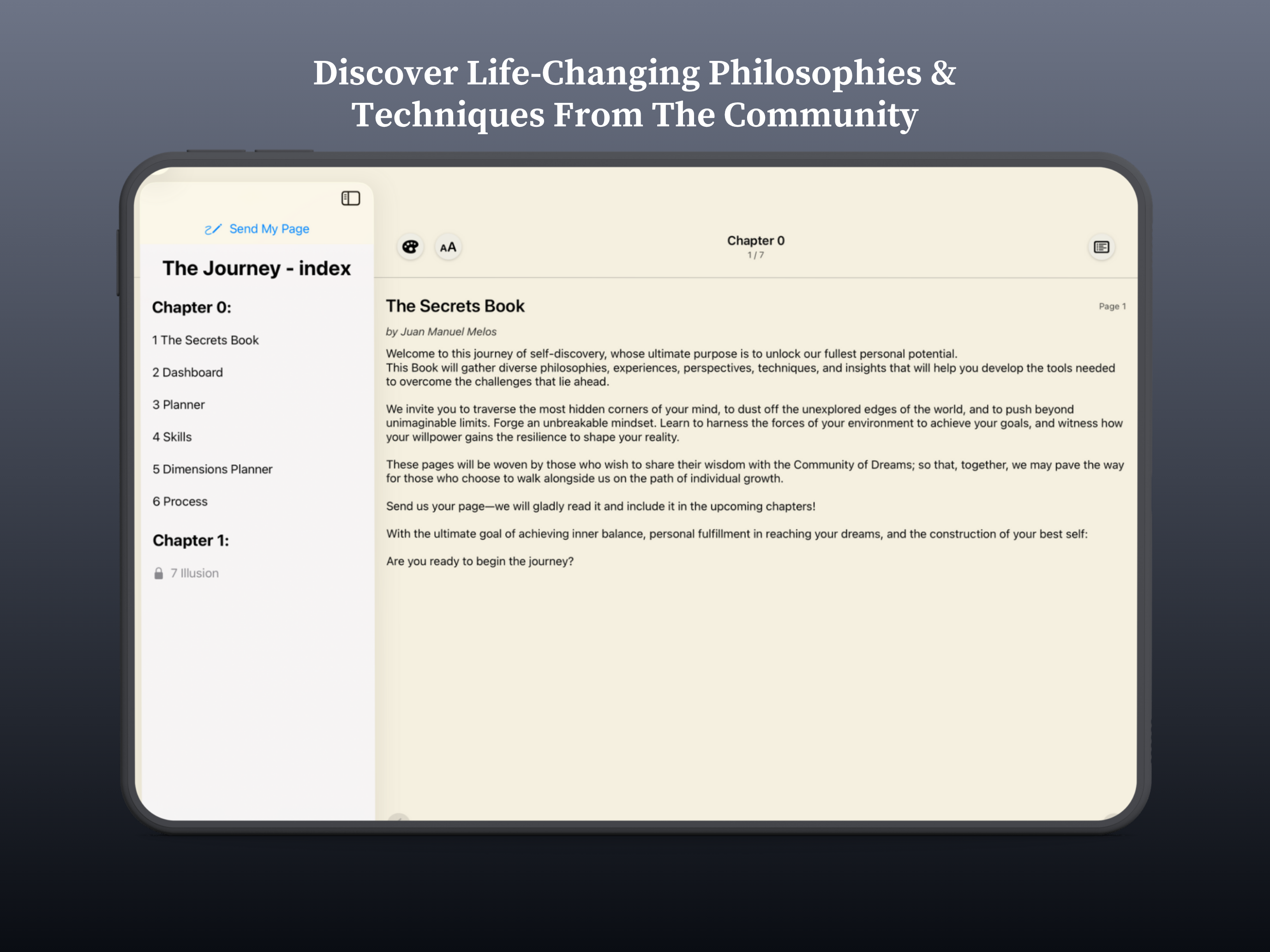
Task: Open page 4 Skills
Action: point(172,437)
